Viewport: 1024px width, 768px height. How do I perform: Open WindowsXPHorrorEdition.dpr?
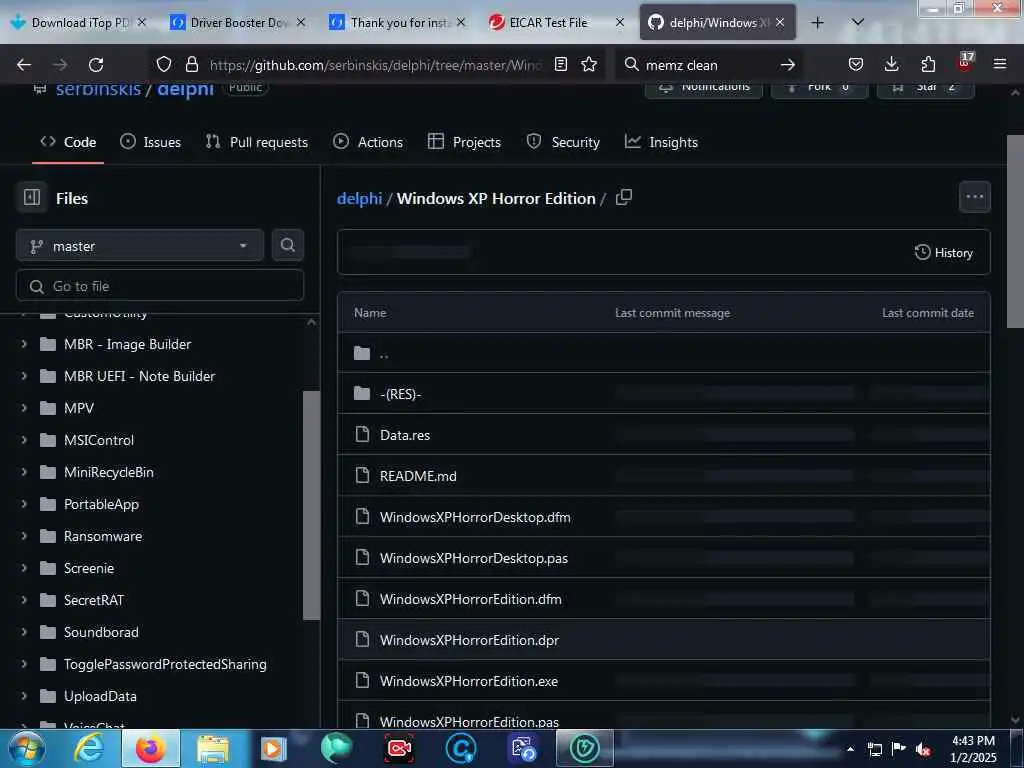tap(469, 641)
